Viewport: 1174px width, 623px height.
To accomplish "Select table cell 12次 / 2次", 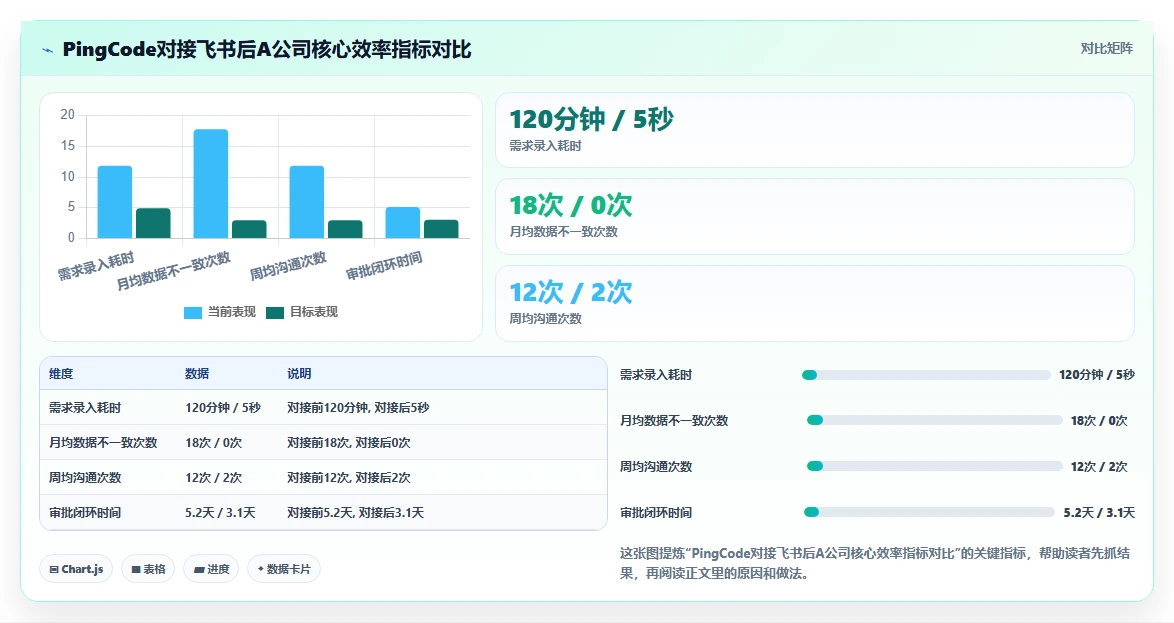I will (x=213, y=478).
